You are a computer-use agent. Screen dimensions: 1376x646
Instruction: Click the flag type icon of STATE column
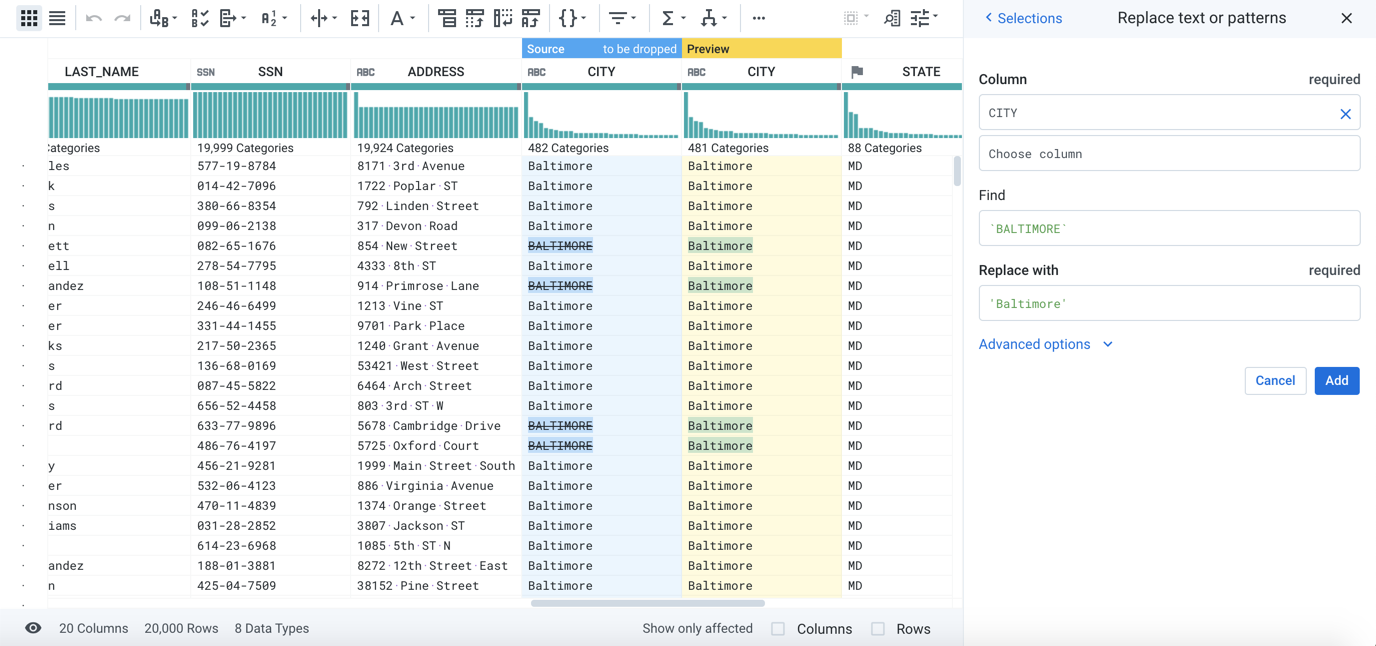(x=857, y=72)
